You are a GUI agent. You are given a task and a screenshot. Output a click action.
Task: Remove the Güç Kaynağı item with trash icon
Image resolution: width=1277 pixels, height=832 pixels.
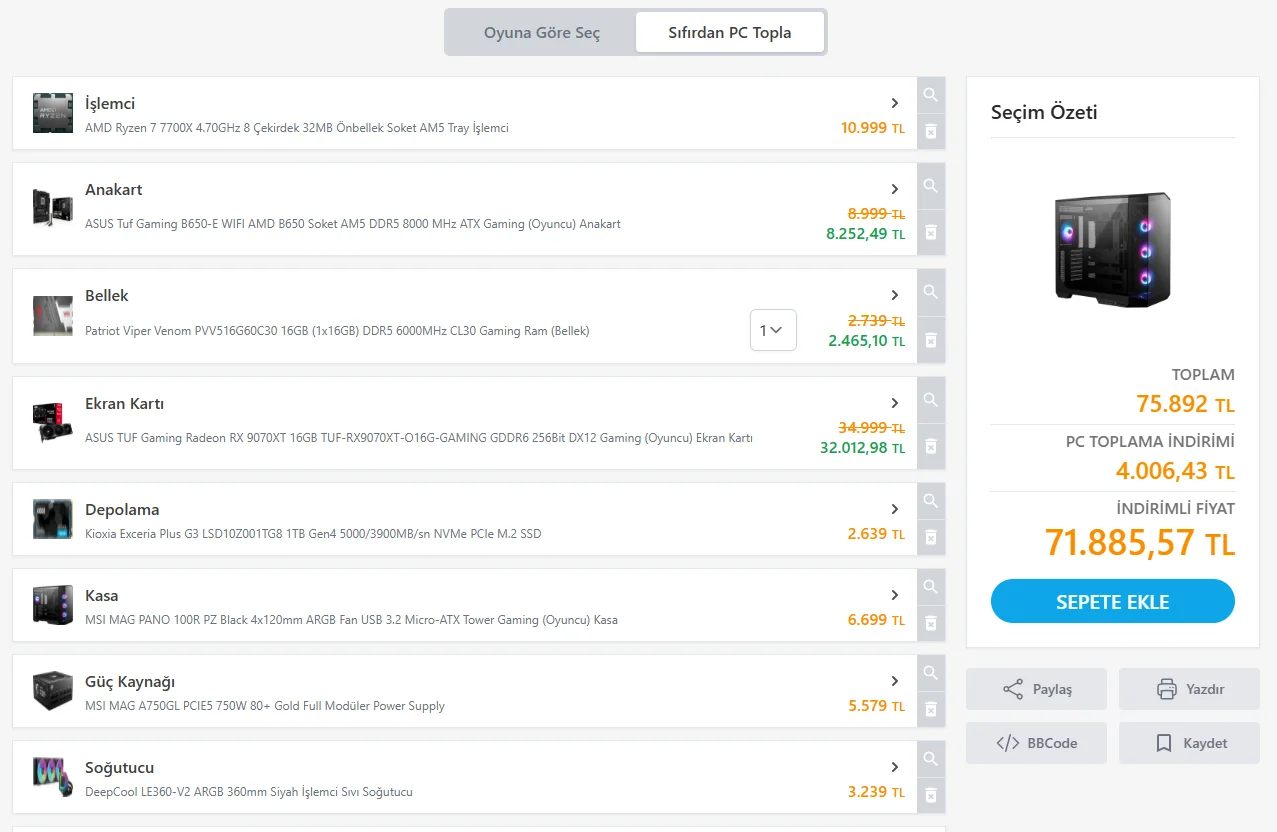point(931,709)
